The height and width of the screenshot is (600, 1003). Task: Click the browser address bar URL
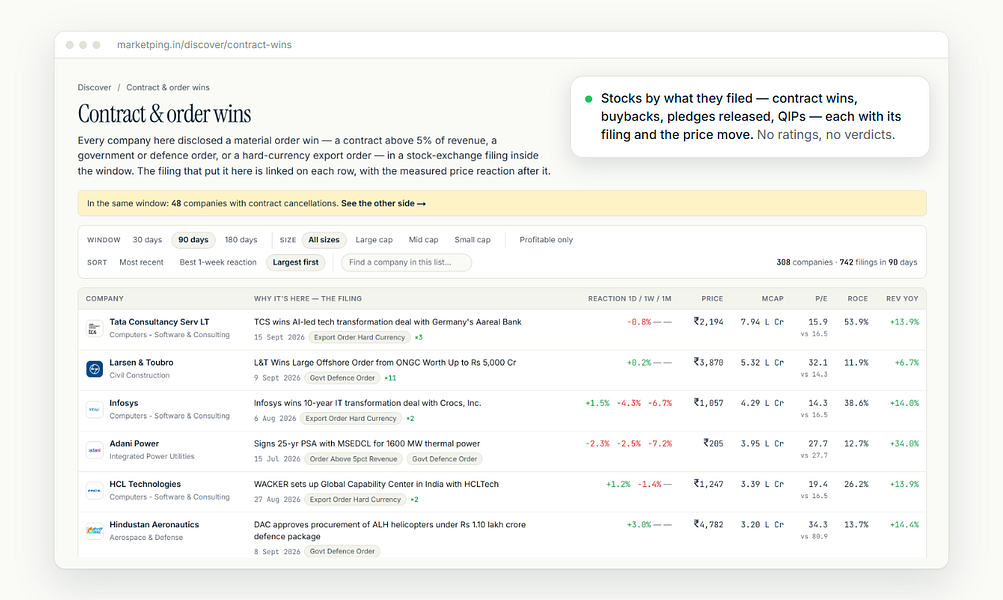tap(204, 45)
